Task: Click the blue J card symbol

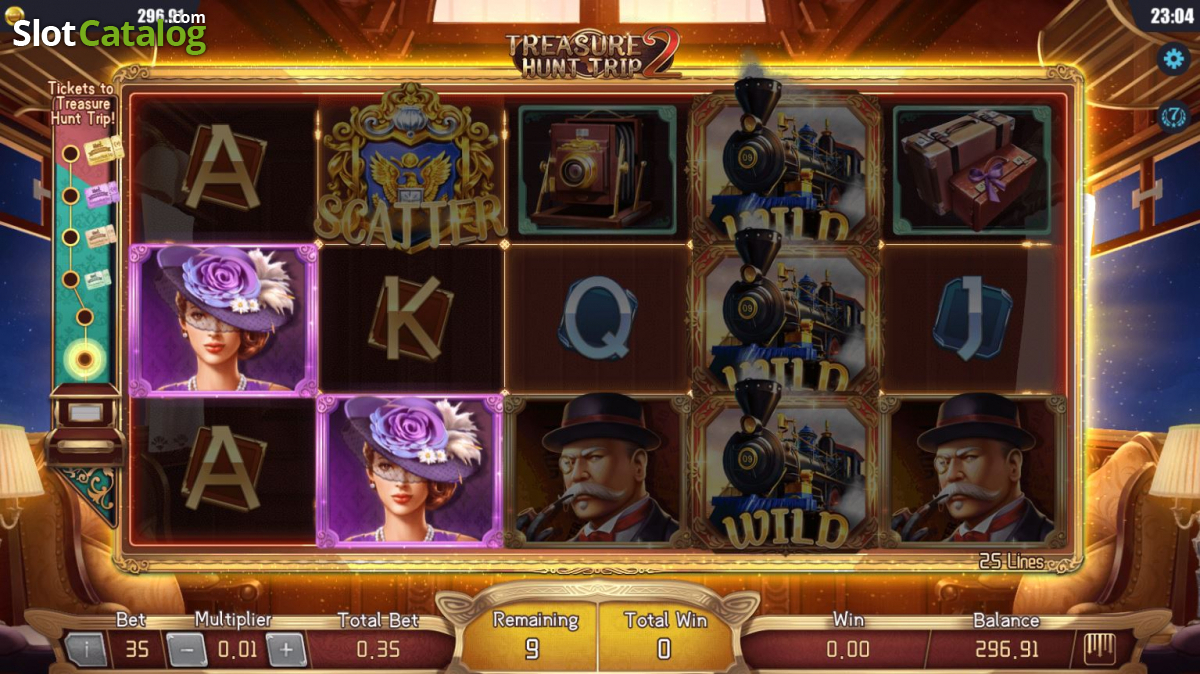Action: 972,320
